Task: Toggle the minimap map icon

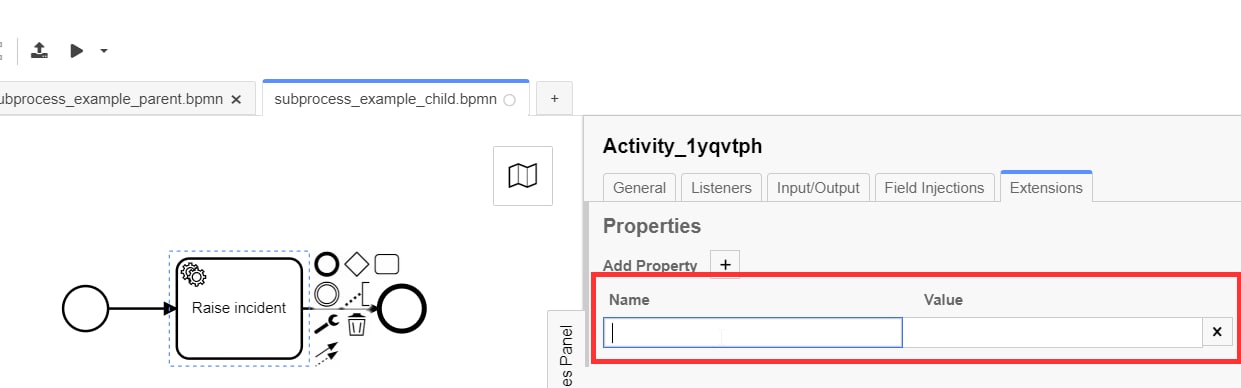Action: (x=523, y=176)
